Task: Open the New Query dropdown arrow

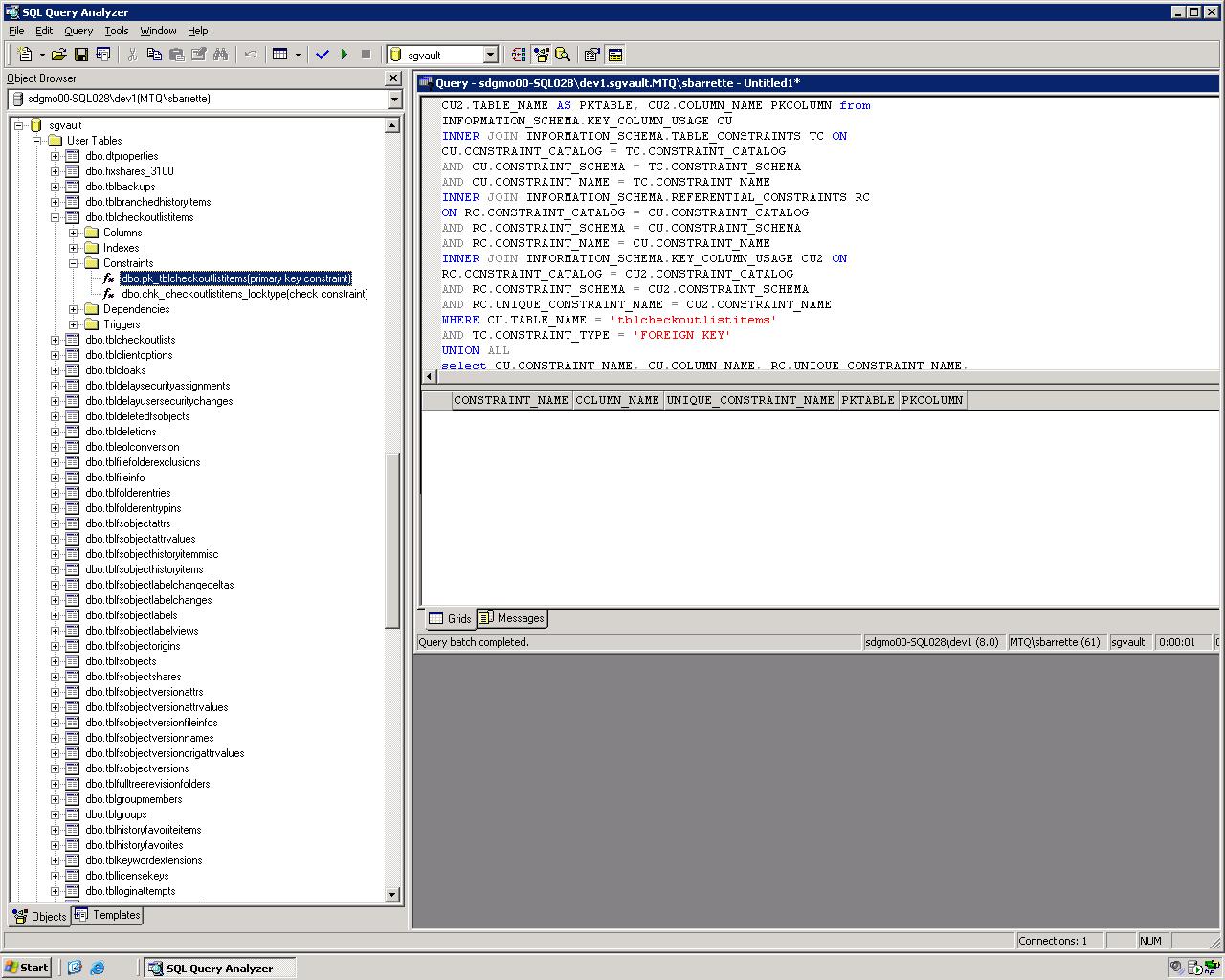Action: coord(42,55)
